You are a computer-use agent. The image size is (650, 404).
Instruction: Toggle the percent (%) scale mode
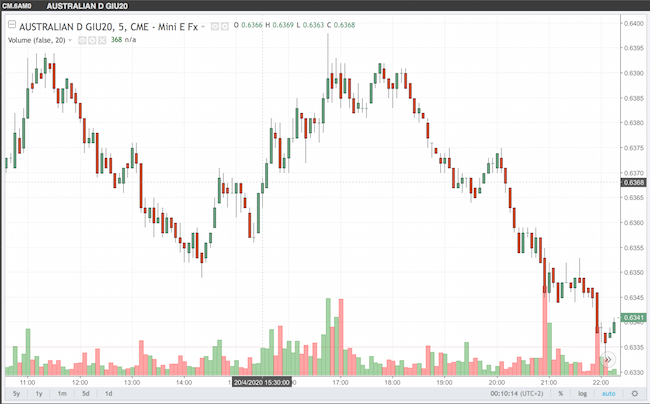[560, 394]
